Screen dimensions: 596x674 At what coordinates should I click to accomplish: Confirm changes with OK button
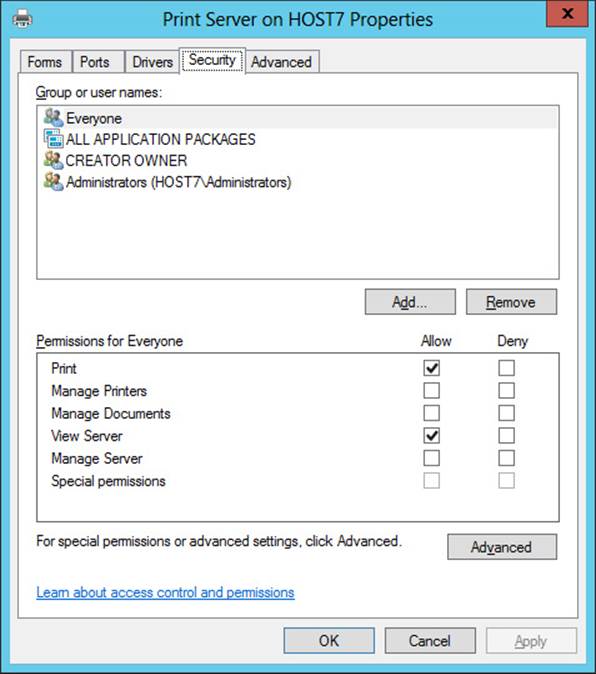(329, 640)
